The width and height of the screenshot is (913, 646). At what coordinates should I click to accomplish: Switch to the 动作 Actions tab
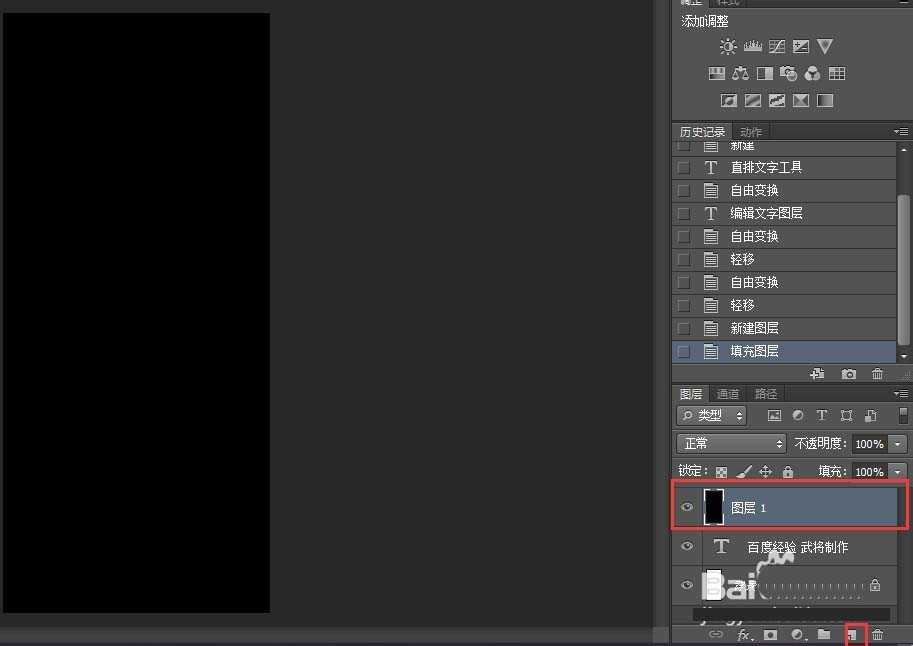pyautogui.click(x=750, y=131)
